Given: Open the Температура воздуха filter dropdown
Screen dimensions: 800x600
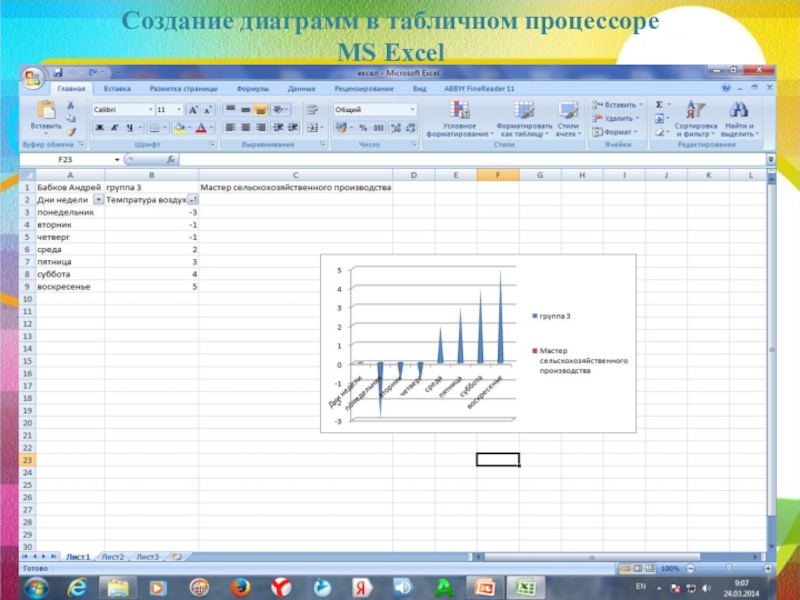Looking at the screenshot, I should 192,199.
